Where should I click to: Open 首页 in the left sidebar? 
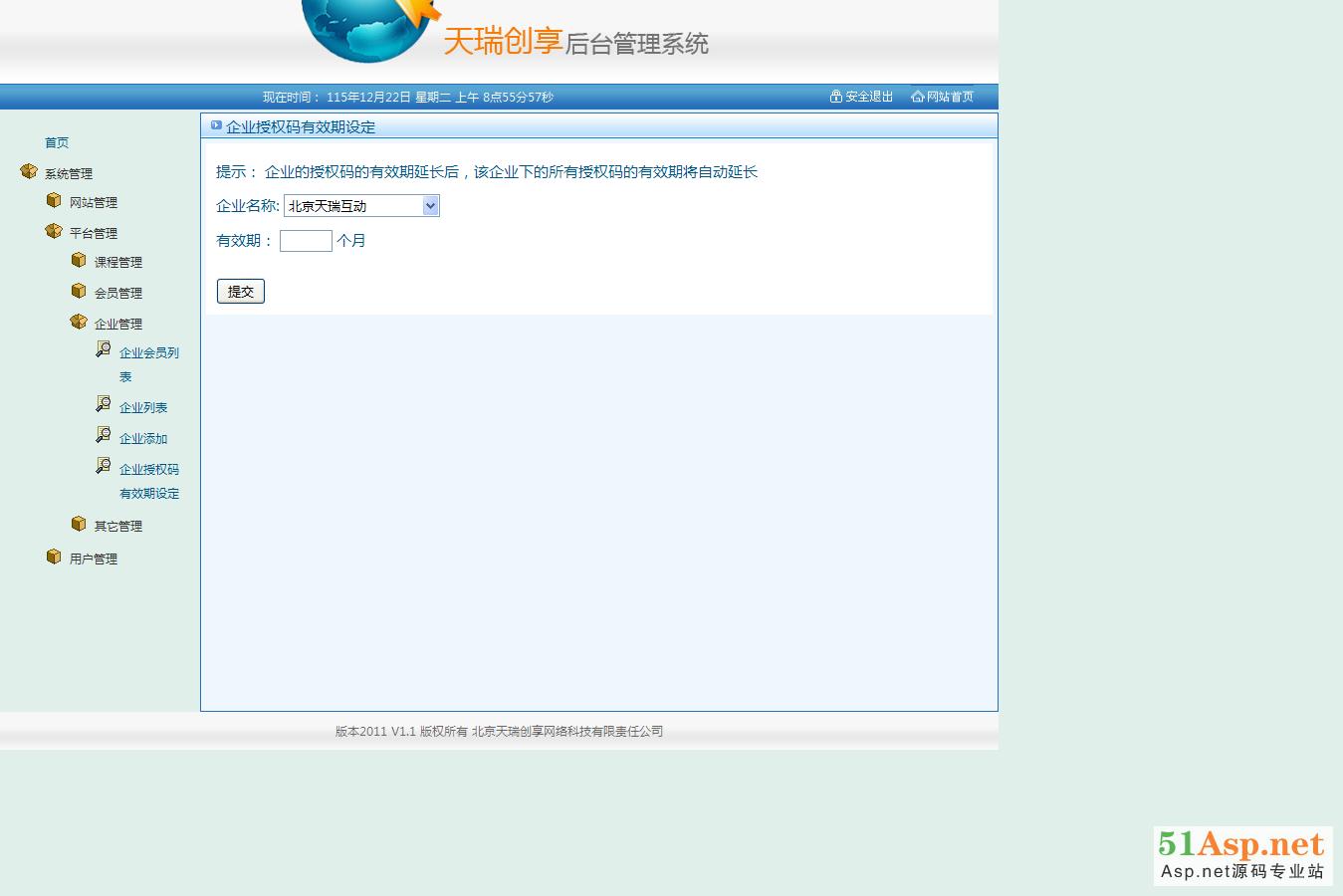(57, 143)
